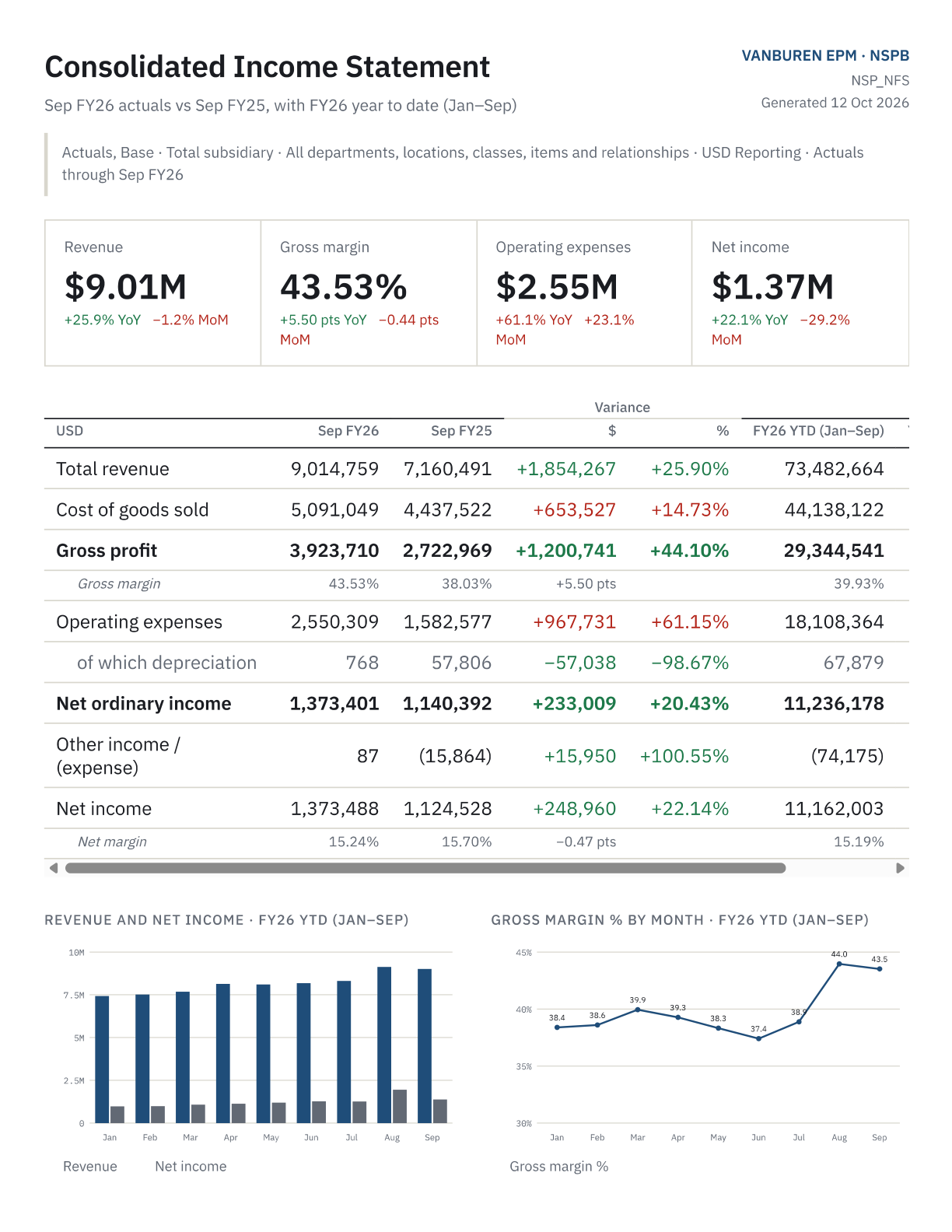
Task: Click the +61.1% YoY operating expenses indicator
Action: [x=534, y=320]
